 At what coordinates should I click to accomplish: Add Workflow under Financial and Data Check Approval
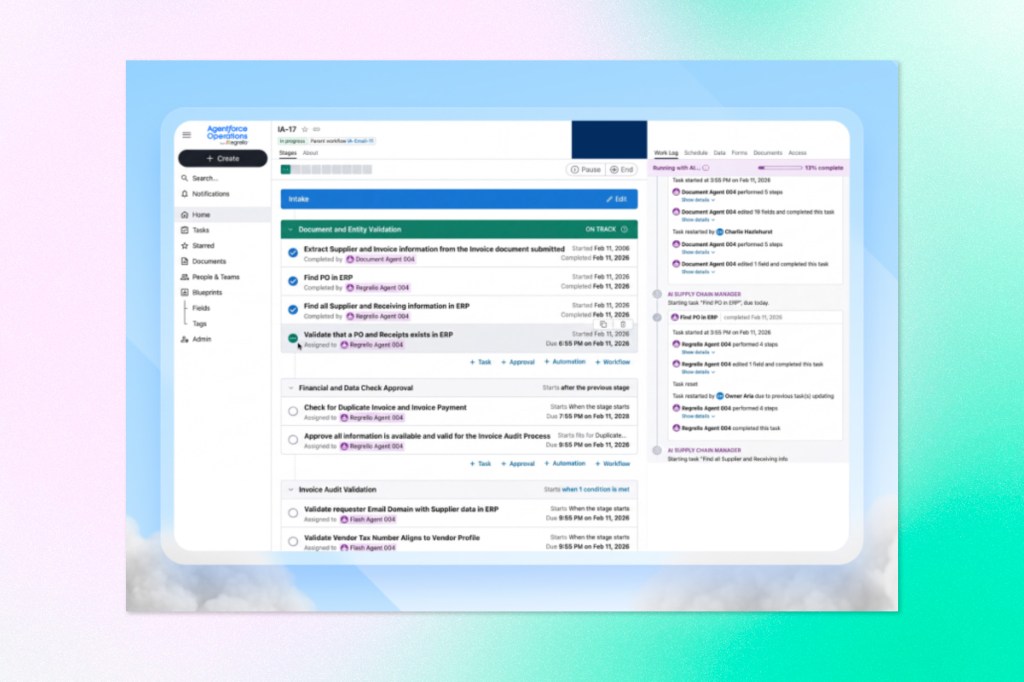tap(613, 464)
